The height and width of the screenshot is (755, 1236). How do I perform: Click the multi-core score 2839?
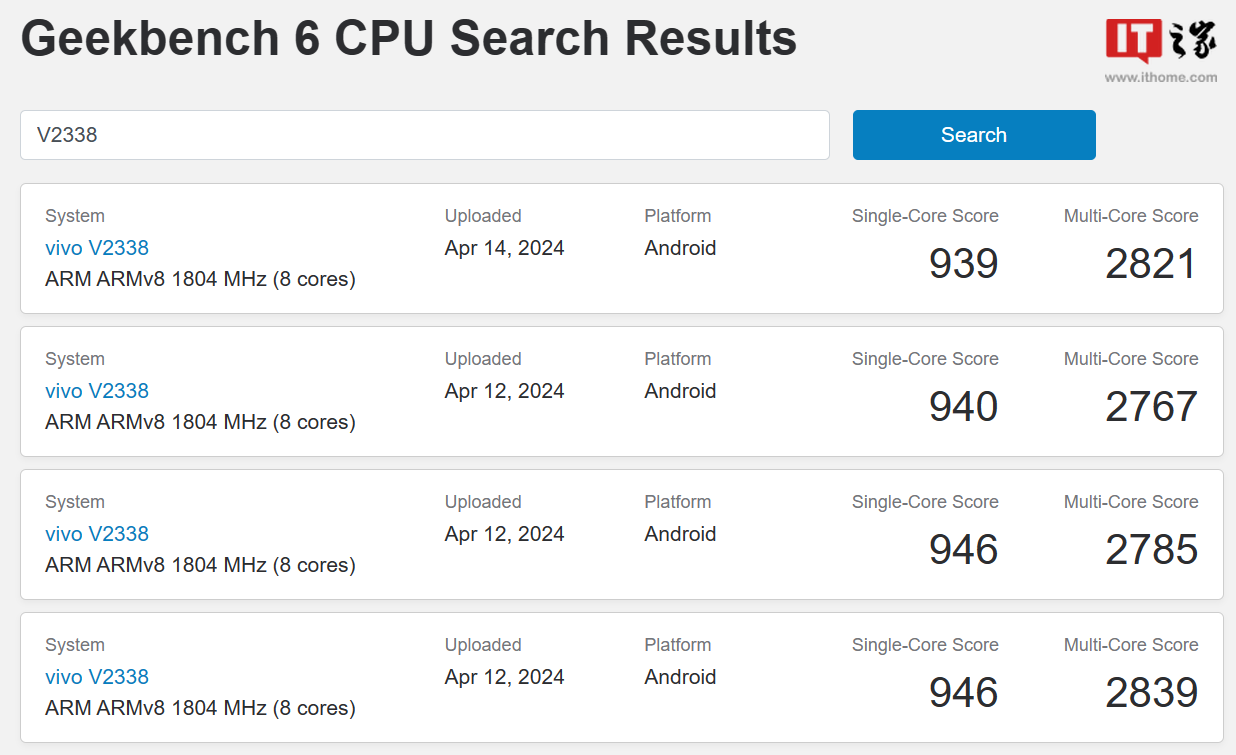(x=1151, y=693)
